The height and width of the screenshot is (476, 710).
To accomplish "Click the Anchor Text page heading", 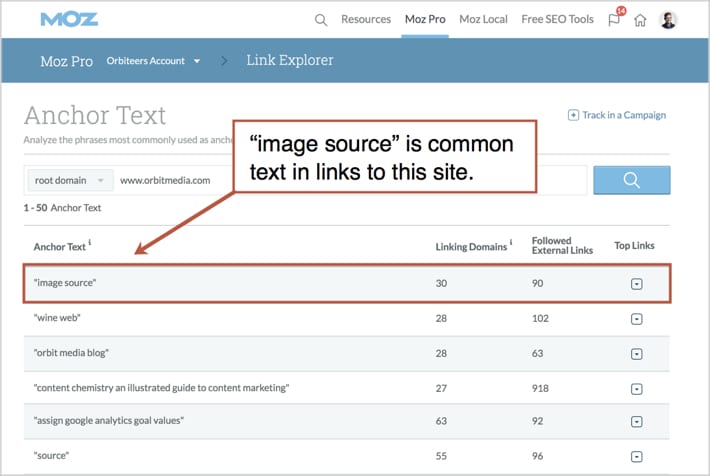I will (95, 115).
